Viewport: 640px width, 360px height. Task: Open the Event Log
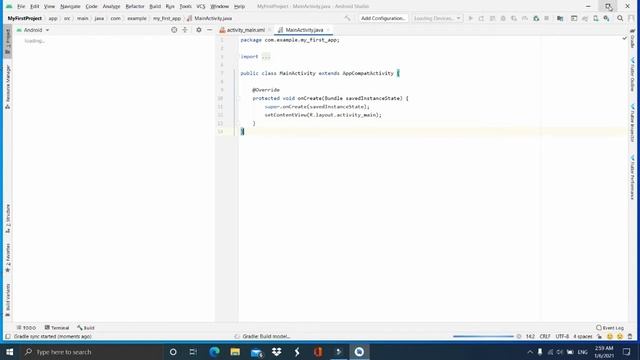[x=610, y=328]
